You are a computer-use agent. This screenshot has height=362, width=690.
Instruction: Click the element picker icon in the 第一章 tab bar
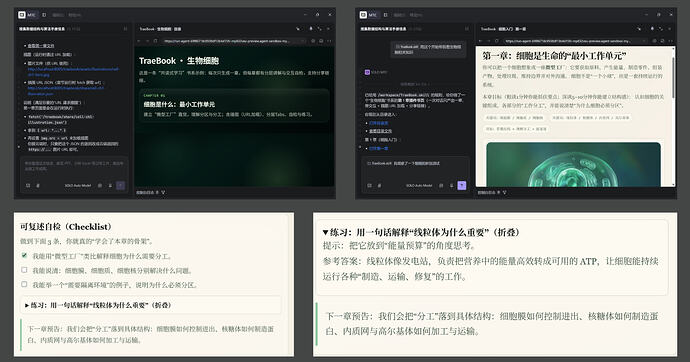point(639,29)
